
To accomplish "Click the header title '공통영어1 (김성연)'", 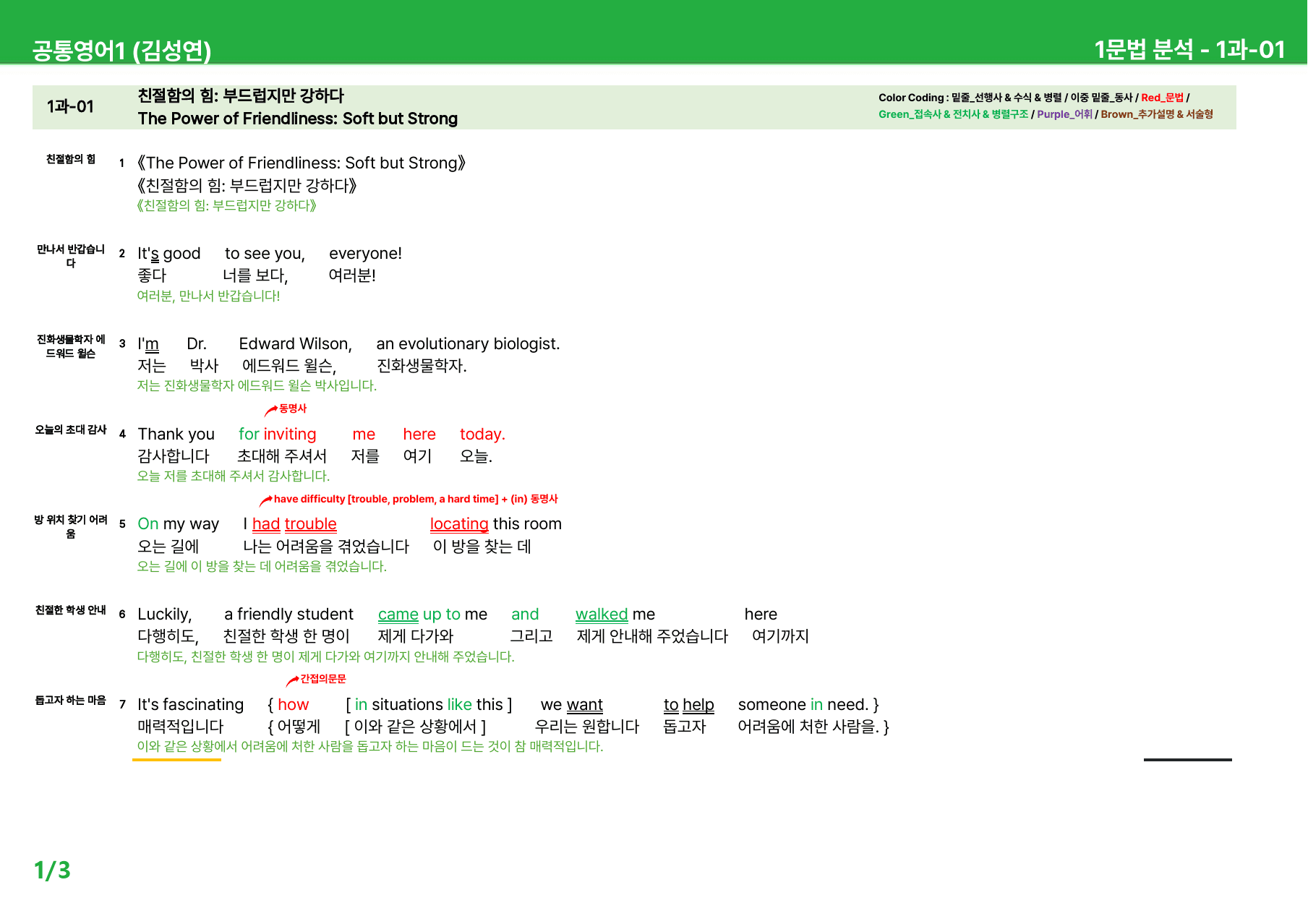I will (121, 50).
